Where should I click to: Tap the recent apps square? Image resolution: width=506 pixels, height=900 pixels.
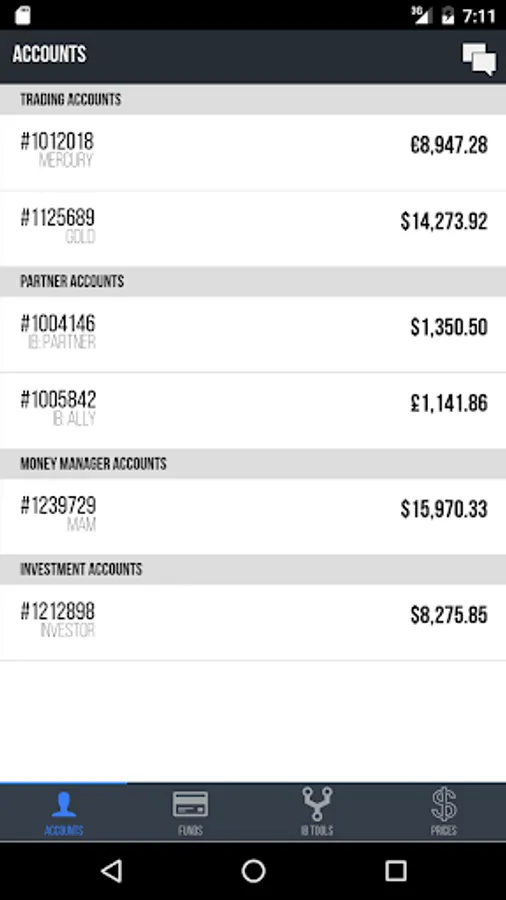pyautogui.click(x=395, y=871)
